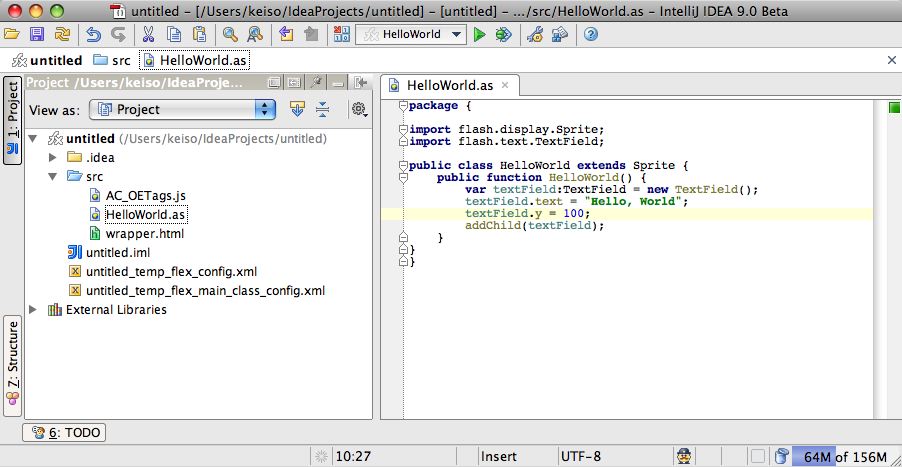Toggle autoscroll to source in Project panel

click(297, 109)
